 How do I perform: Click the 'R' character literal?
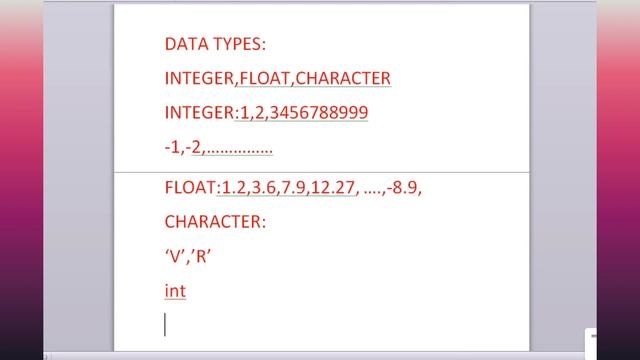click(201, 257)
